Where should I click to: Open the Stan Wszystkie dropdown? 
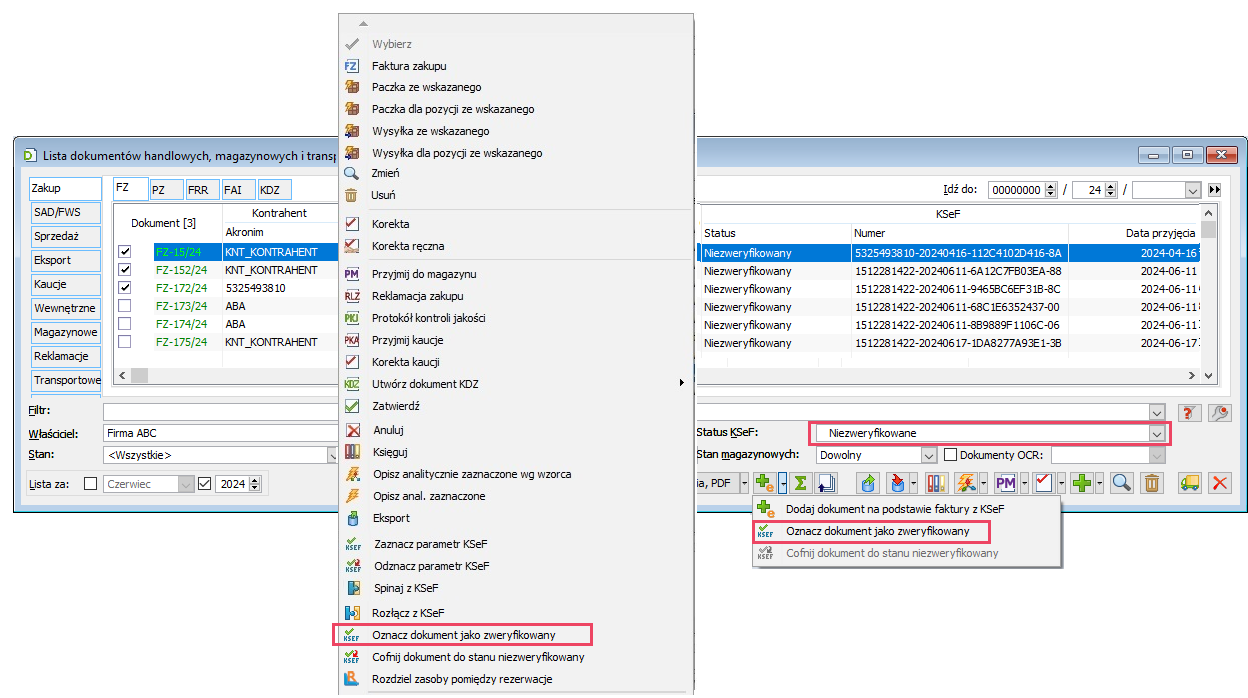pyautogui.click(x=334, y=455)
